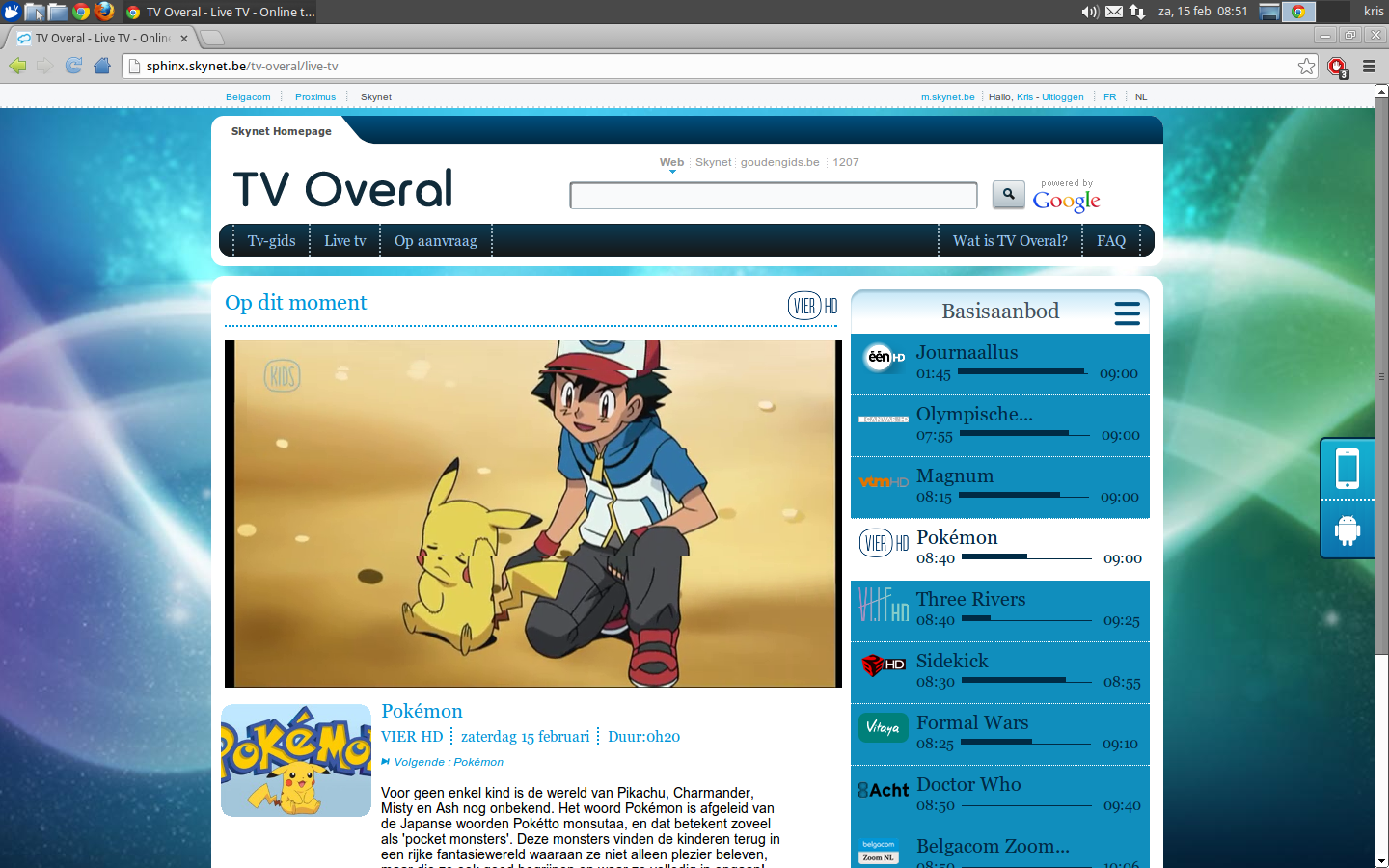Focus the web search input field

point(774,196)
